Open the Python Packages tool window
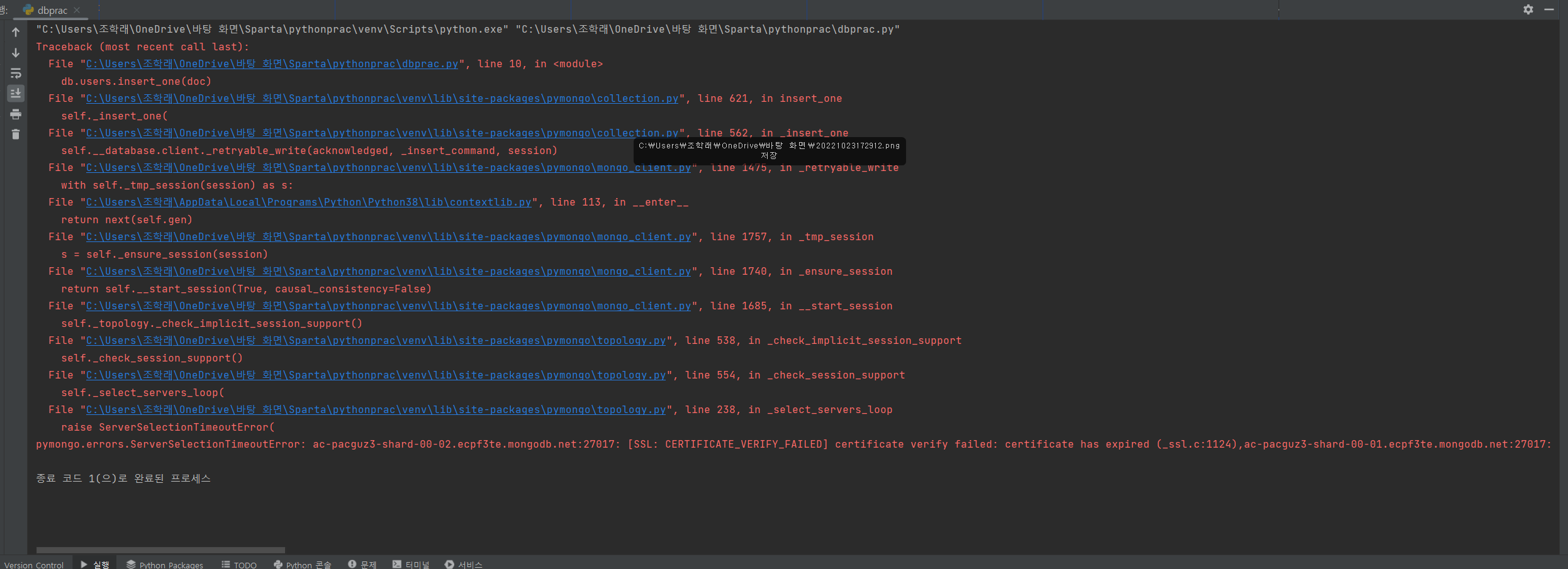Image resolution: width=1568 pixels, height=569 pixels. click(x=165, y=565)
